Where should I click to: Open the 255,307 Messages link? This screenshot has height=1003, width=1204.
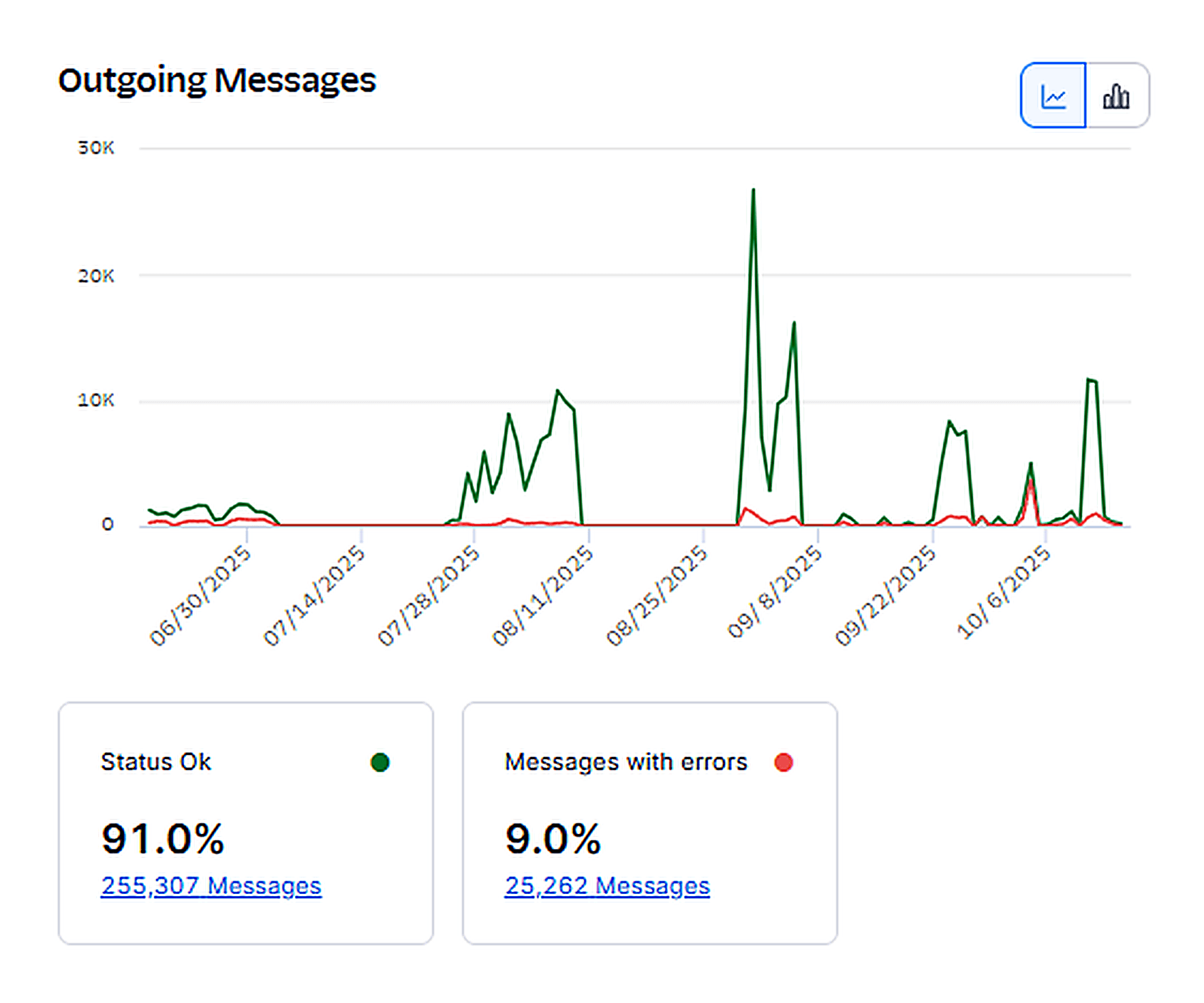211,885
